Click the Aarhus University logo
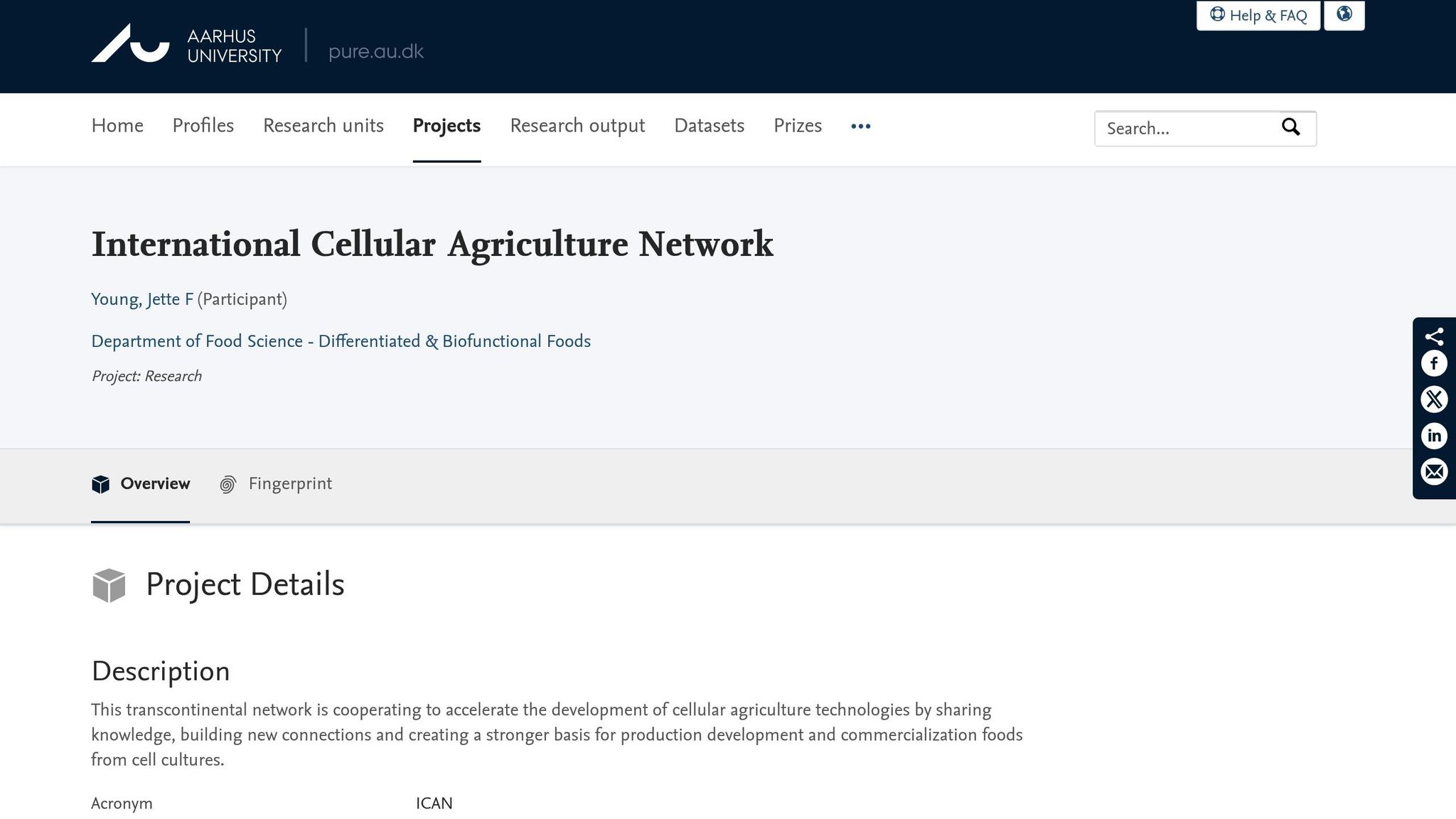Screen dimensions: 1456x819 (x=186, y=44)
